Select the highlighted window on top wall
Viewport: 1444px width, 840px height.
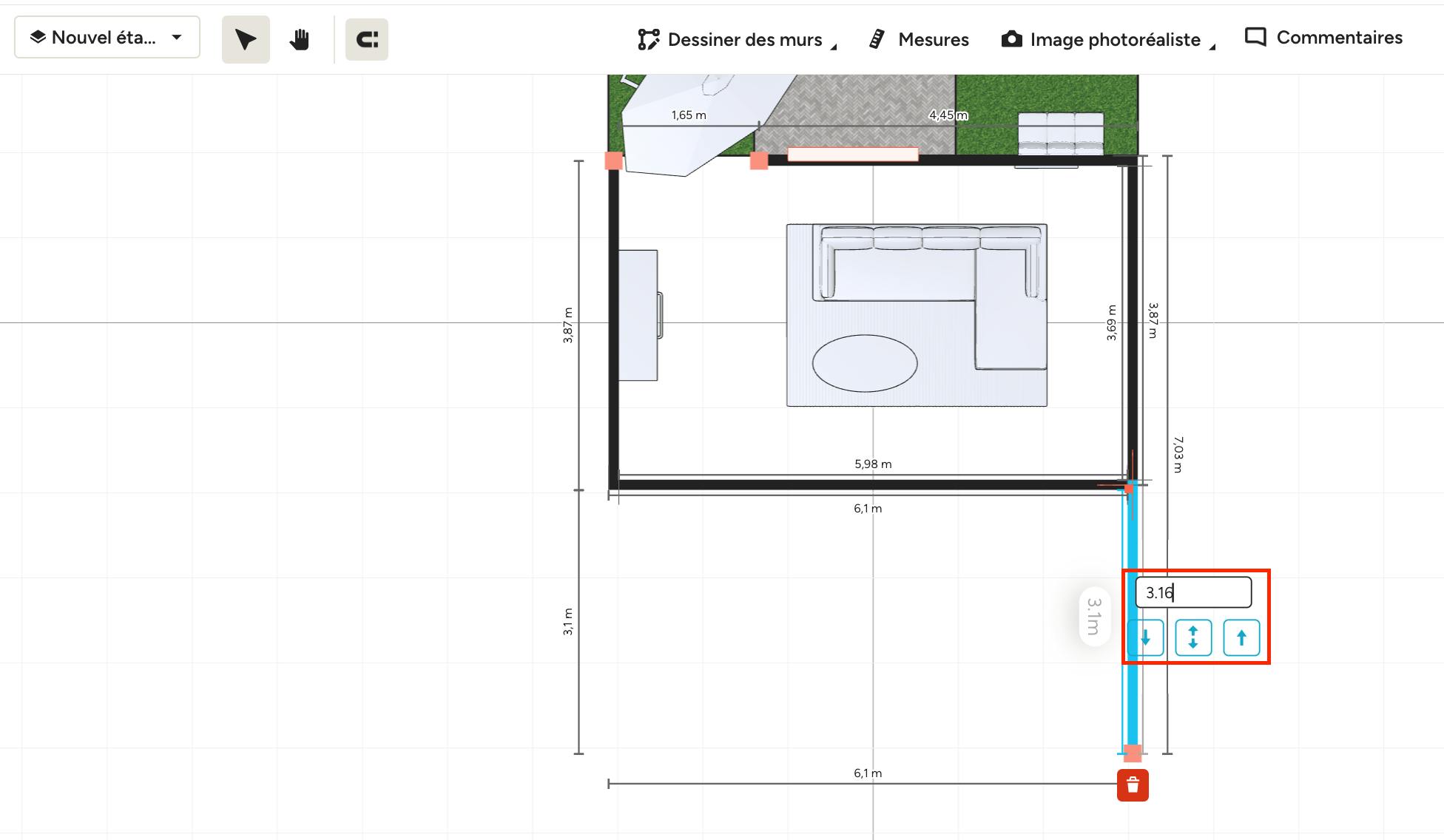pyautogui.click(x=852, y=155)
